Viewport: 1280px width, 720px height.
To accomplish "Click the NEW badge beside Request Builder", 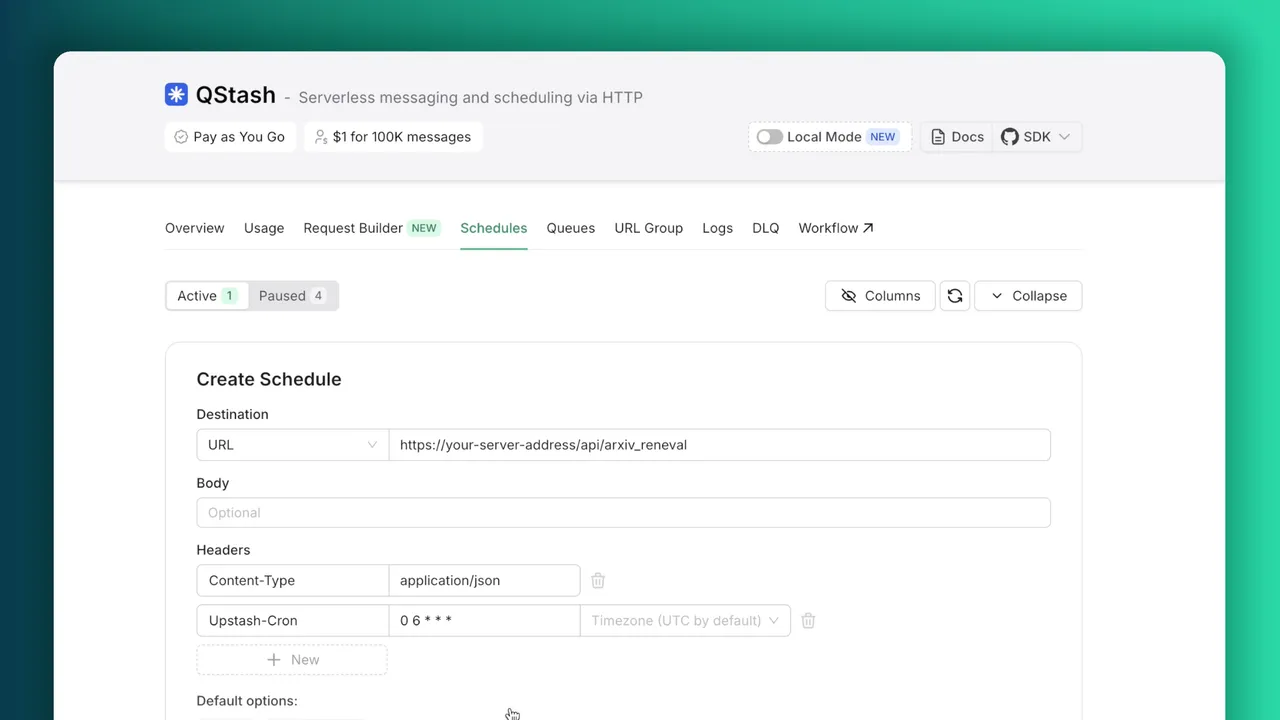I will coord(424,228).
